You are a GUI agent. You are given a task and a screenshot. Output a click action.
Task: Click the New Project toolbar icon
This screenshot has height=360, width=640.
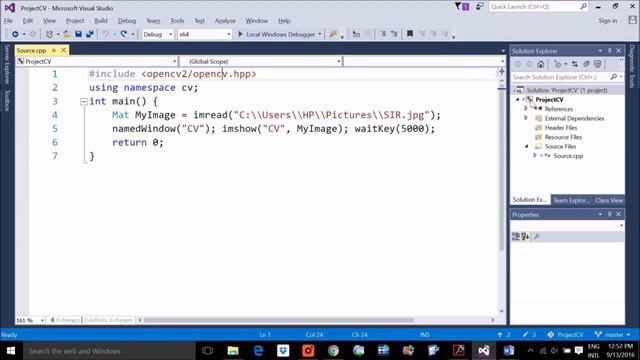pyautogui.click(x=49, y=34)
